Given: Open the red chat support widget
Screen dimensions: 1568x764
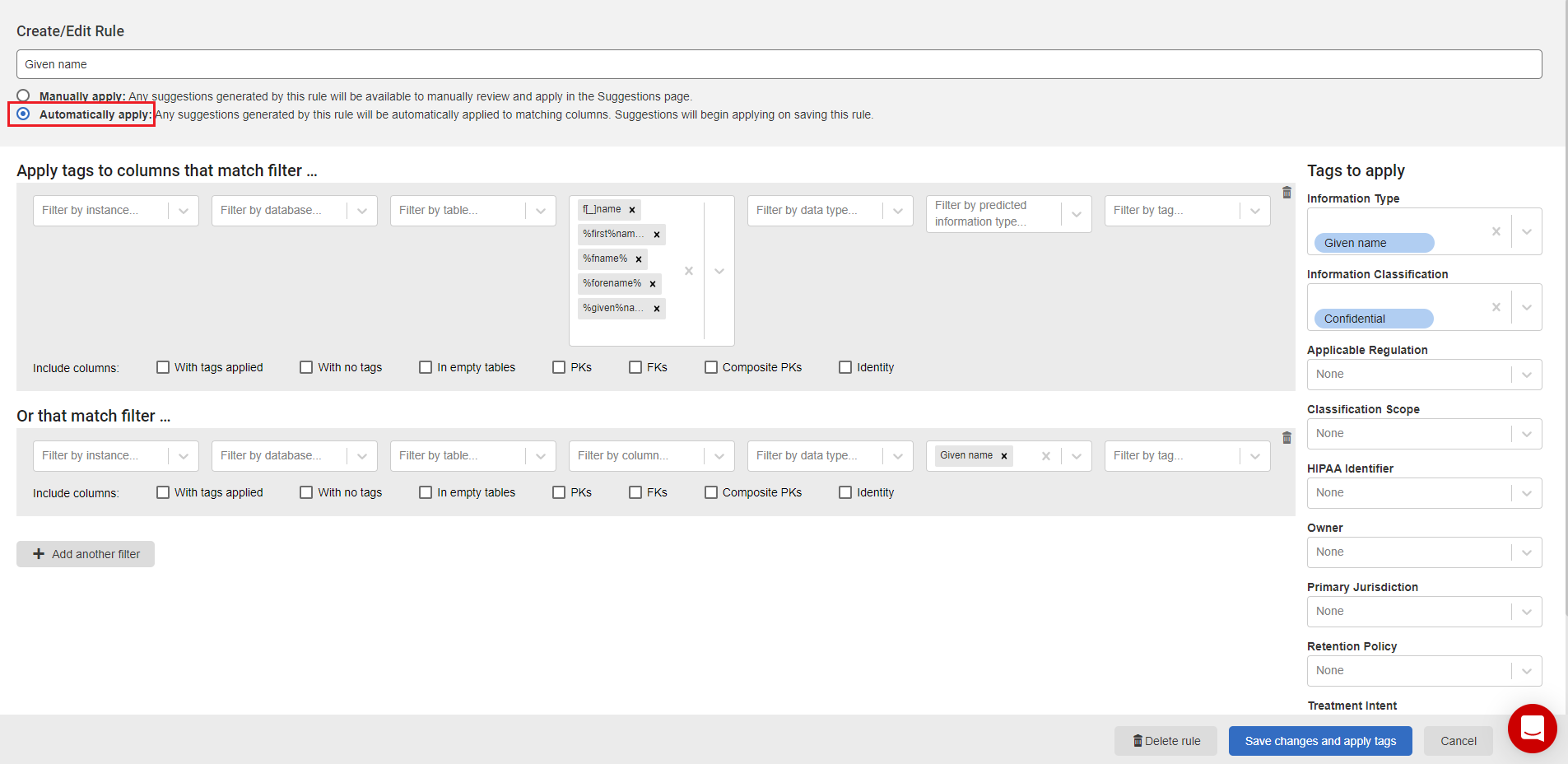Looking at the screenshot, I should click(1532, 729).
